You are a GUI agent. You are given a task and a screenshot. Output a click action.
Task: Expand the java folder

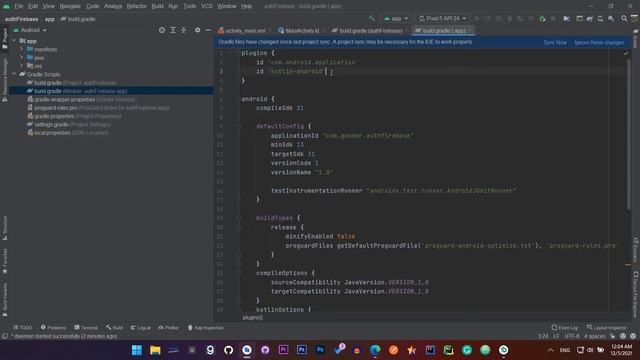22,58
